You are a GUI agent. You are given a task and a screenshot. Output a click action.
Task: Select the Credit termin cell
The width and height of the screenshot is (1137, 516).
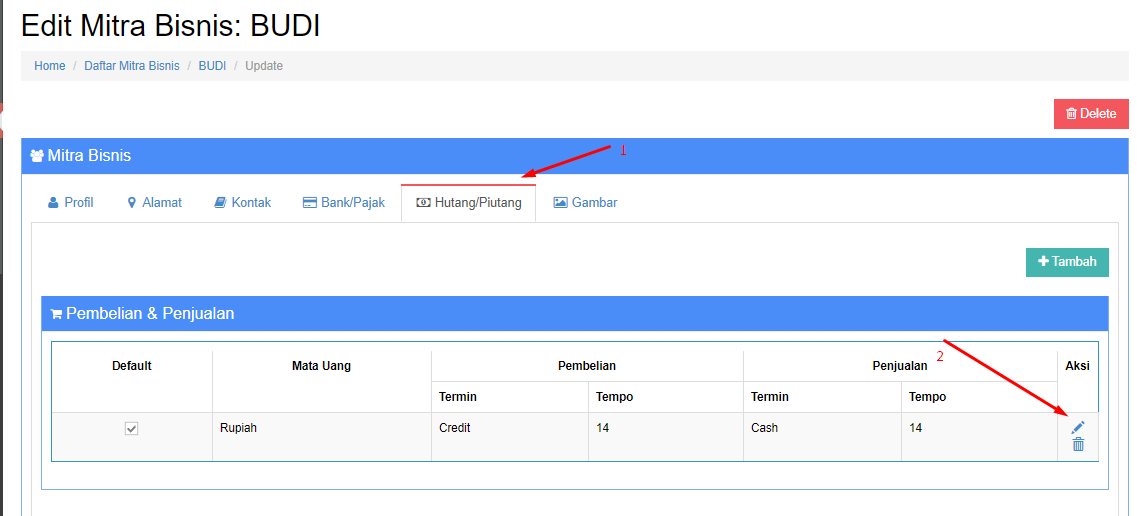pos(510,436)
